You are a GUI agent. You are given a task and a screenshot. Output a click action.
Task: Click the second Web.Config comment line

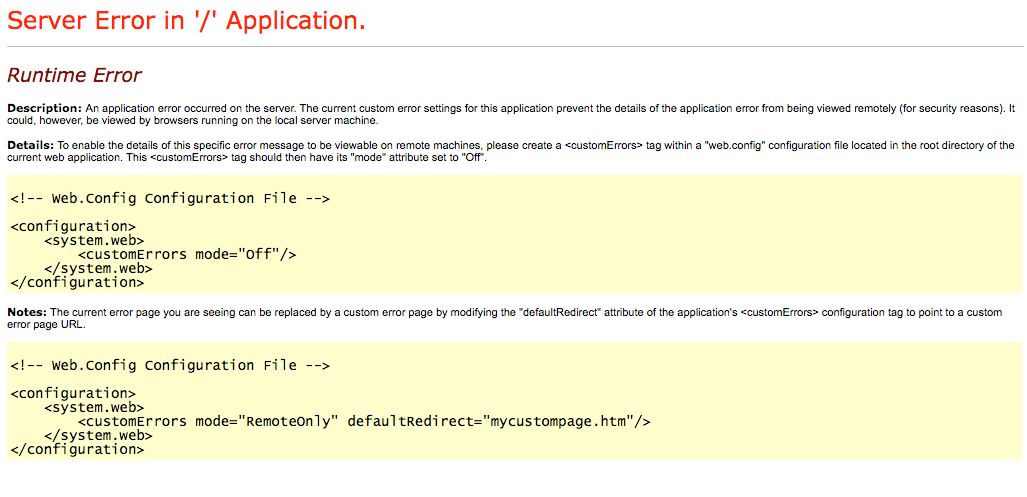171,366
